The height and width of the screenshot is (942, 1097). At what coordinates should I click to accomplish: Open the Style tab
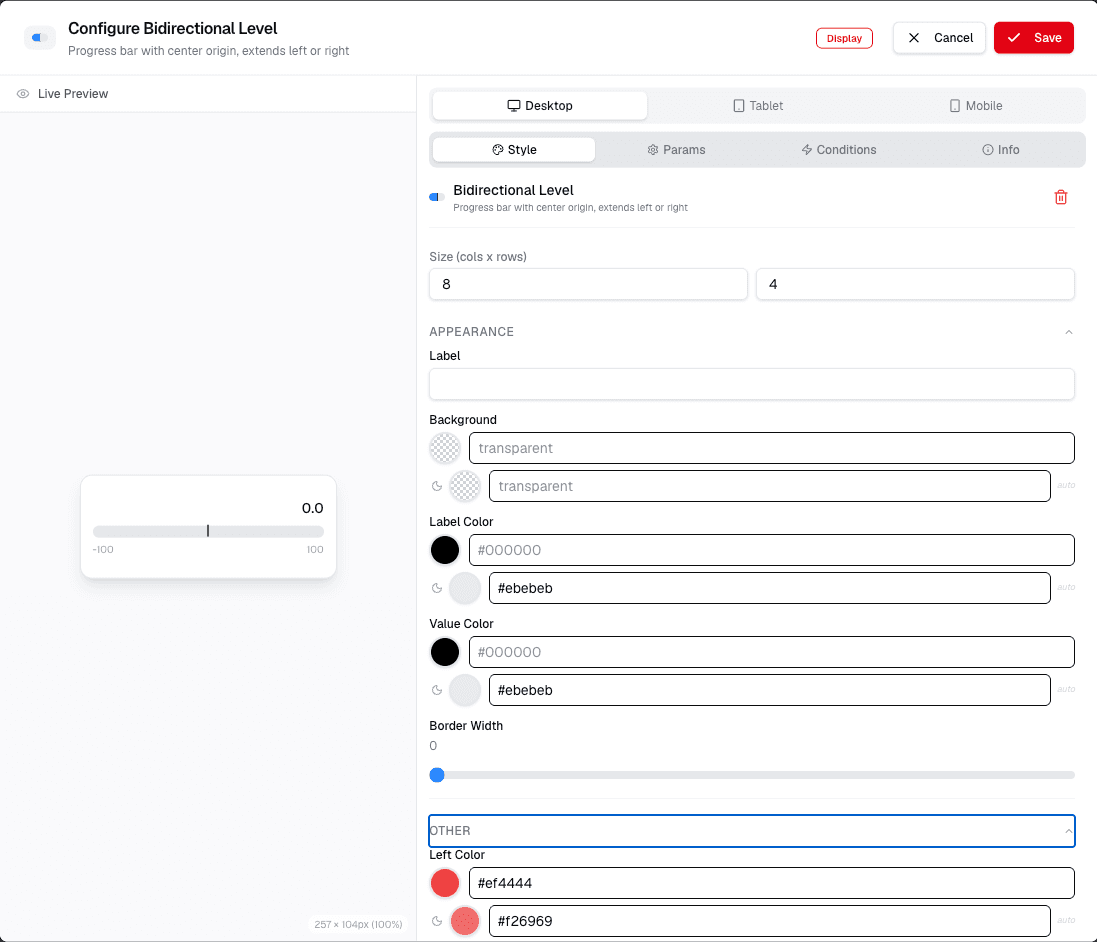[514, 150]
